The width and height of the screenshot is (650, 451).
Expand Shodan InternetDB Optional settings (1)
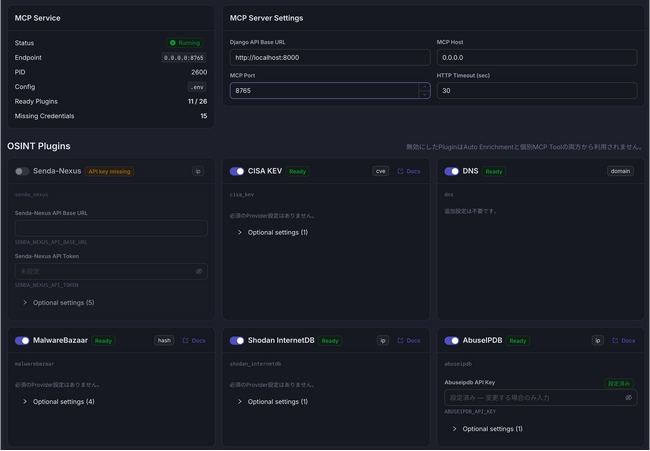[273, 401]
